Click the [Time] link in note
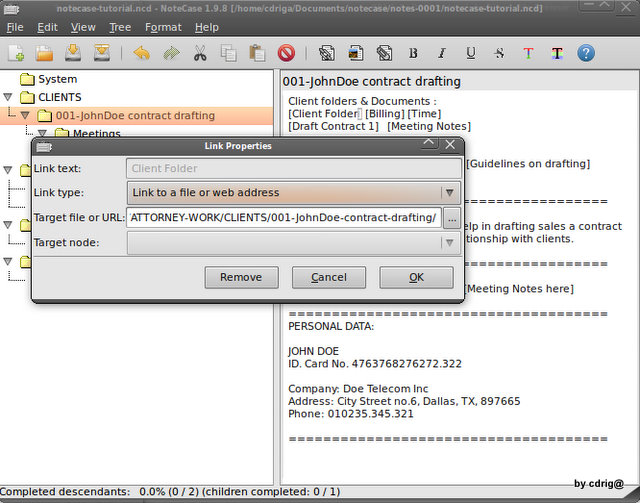The width and height of the screenshot is (640, 503). coord(424,114)
